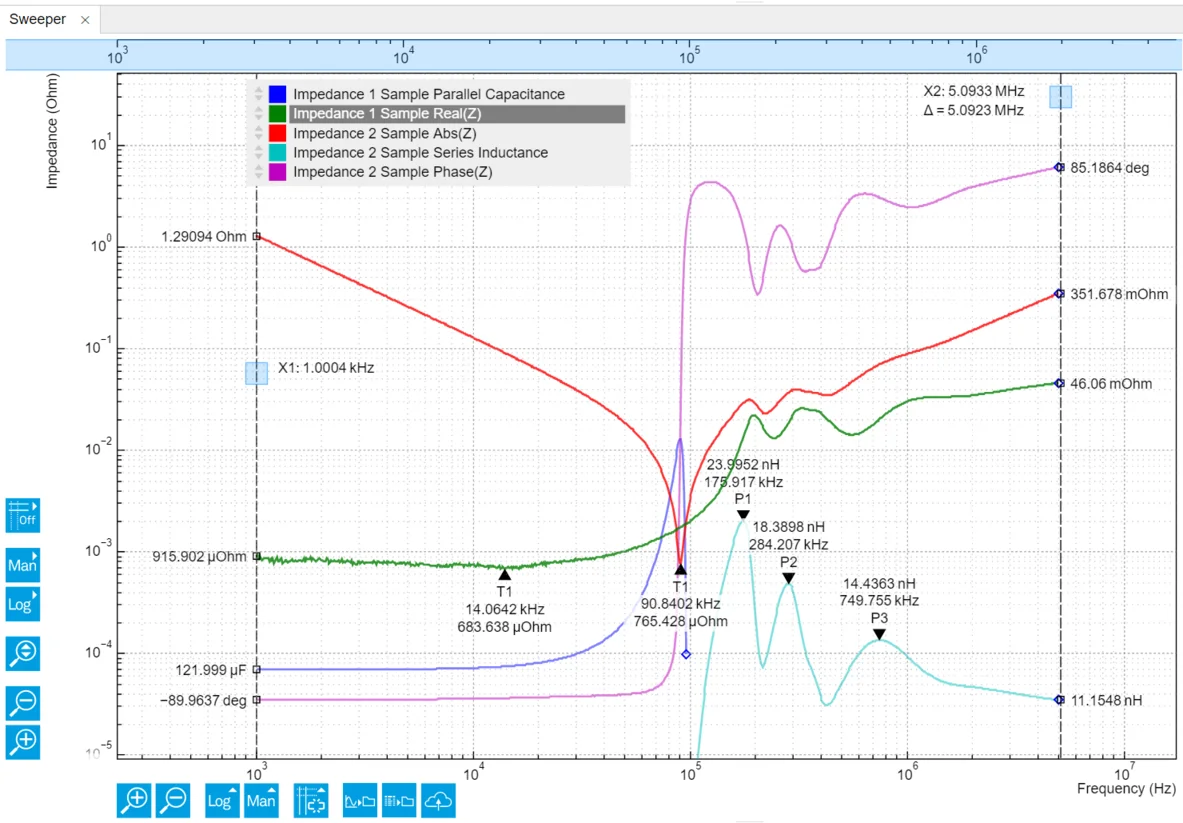
Task: Select the Impedance 2 Sample Abs(Z) legend entry
Action: click(380, 133)
